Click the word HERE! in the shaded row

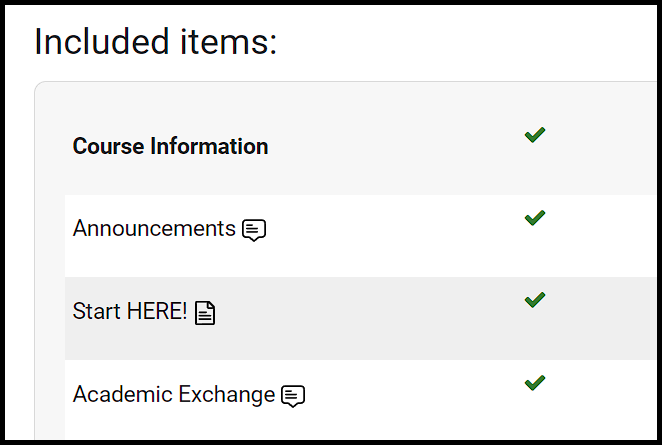click(x=157, y=311)
